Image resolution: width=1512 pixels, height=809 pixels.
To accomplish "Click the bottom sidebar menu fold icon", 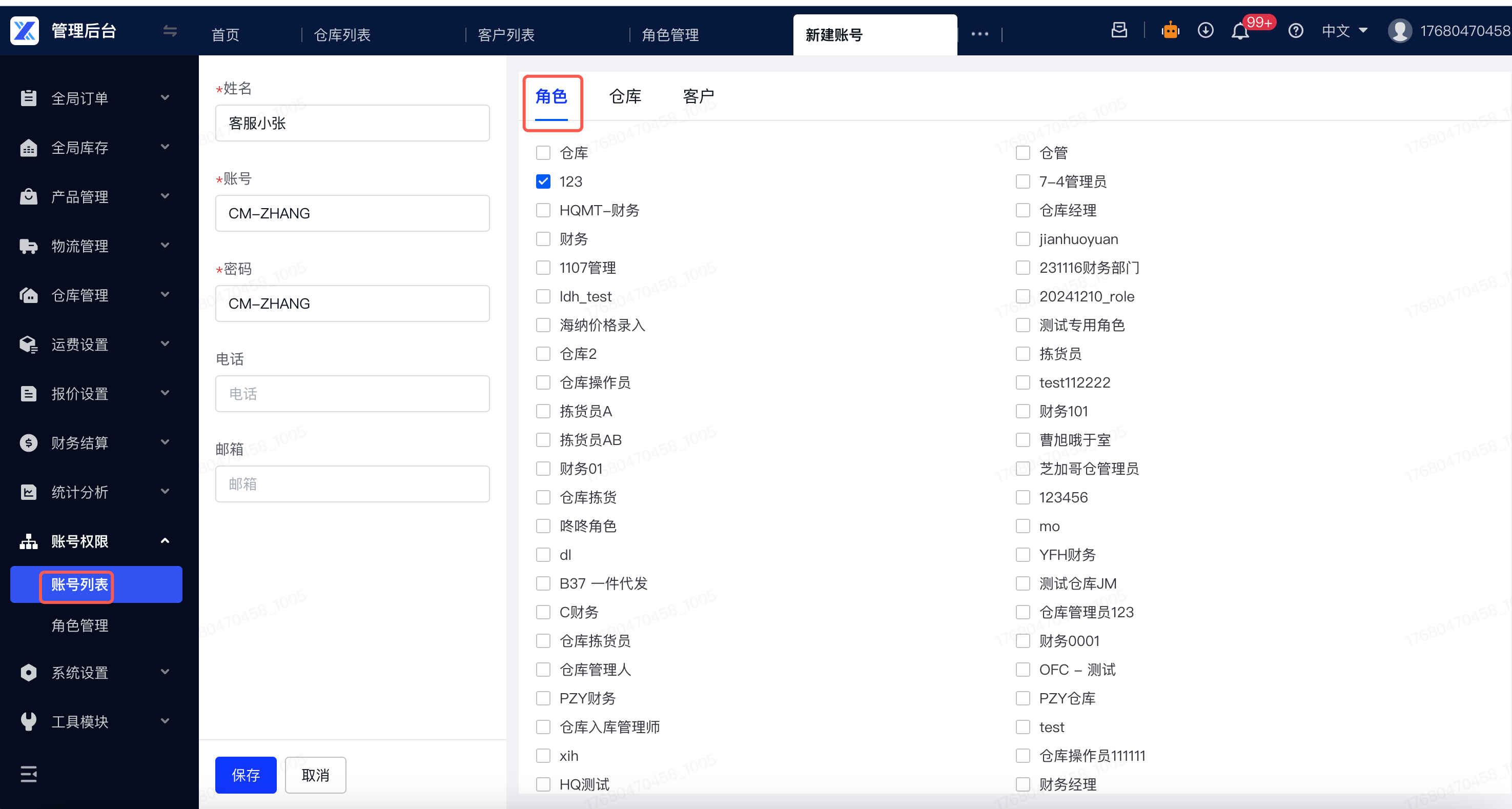I will 28,774.
